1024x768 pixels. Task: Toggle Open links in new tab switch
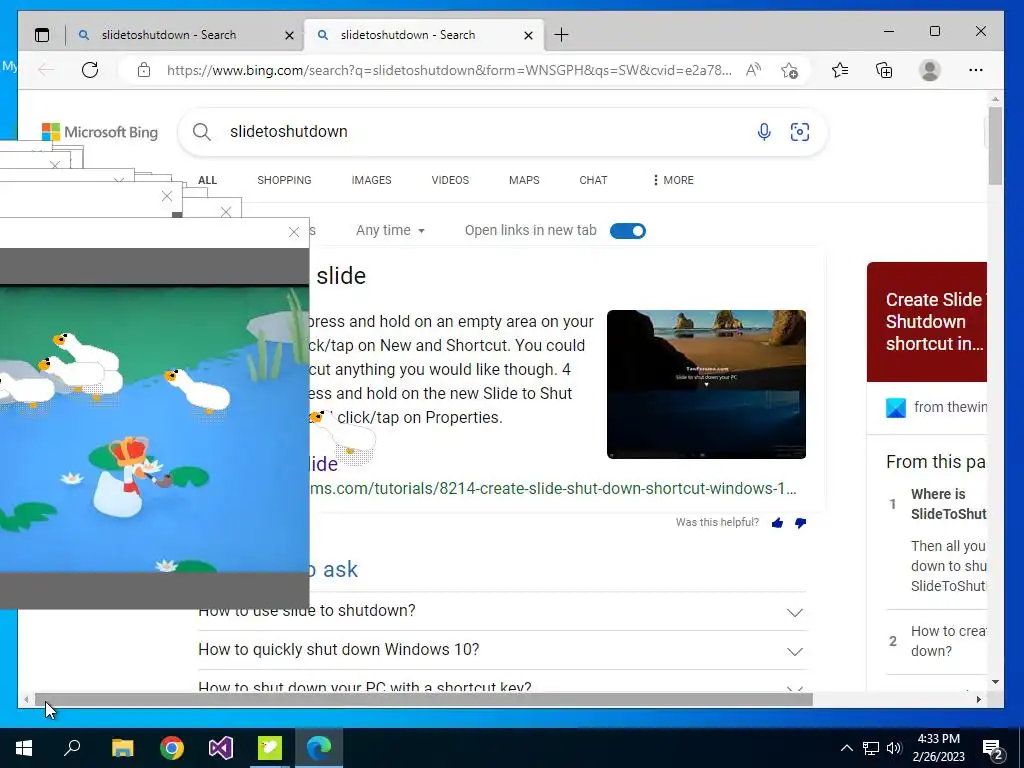pos(628,231)
